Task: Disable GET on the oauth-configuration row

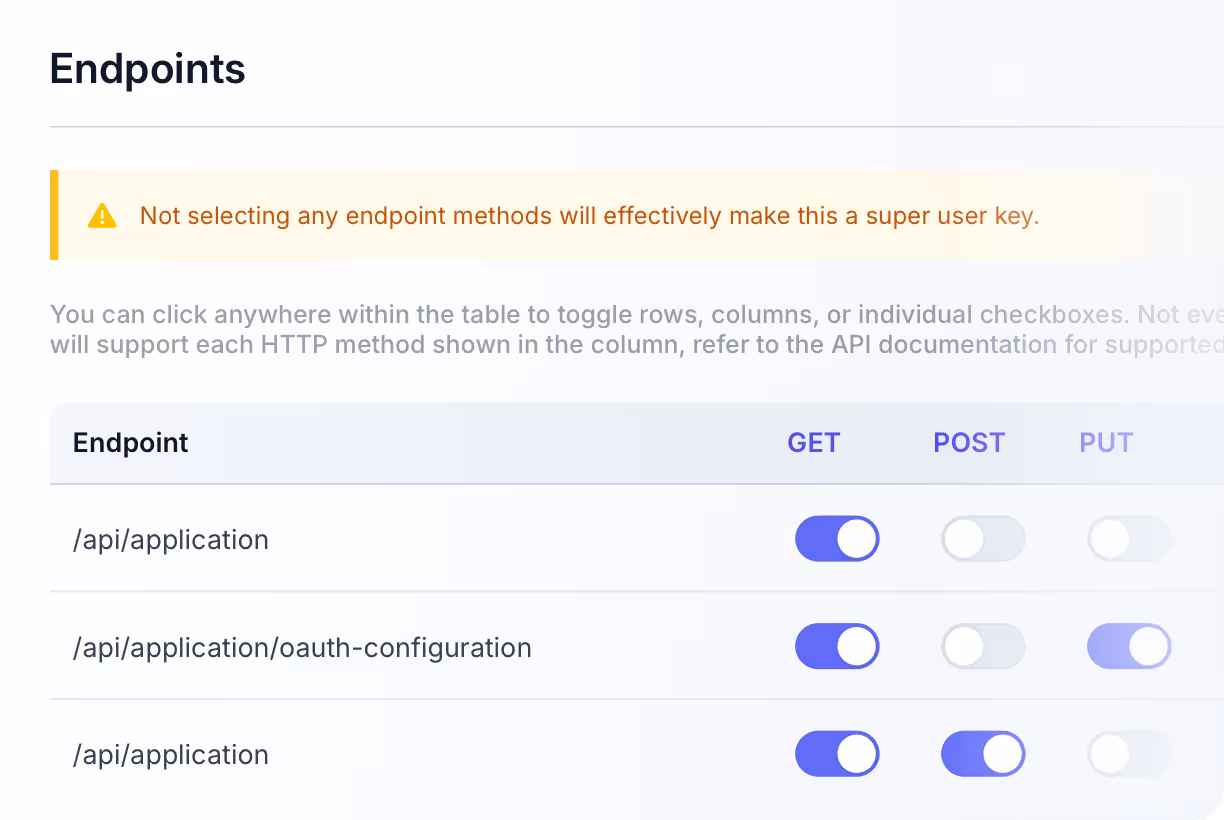Action: [x=837, y=646]
